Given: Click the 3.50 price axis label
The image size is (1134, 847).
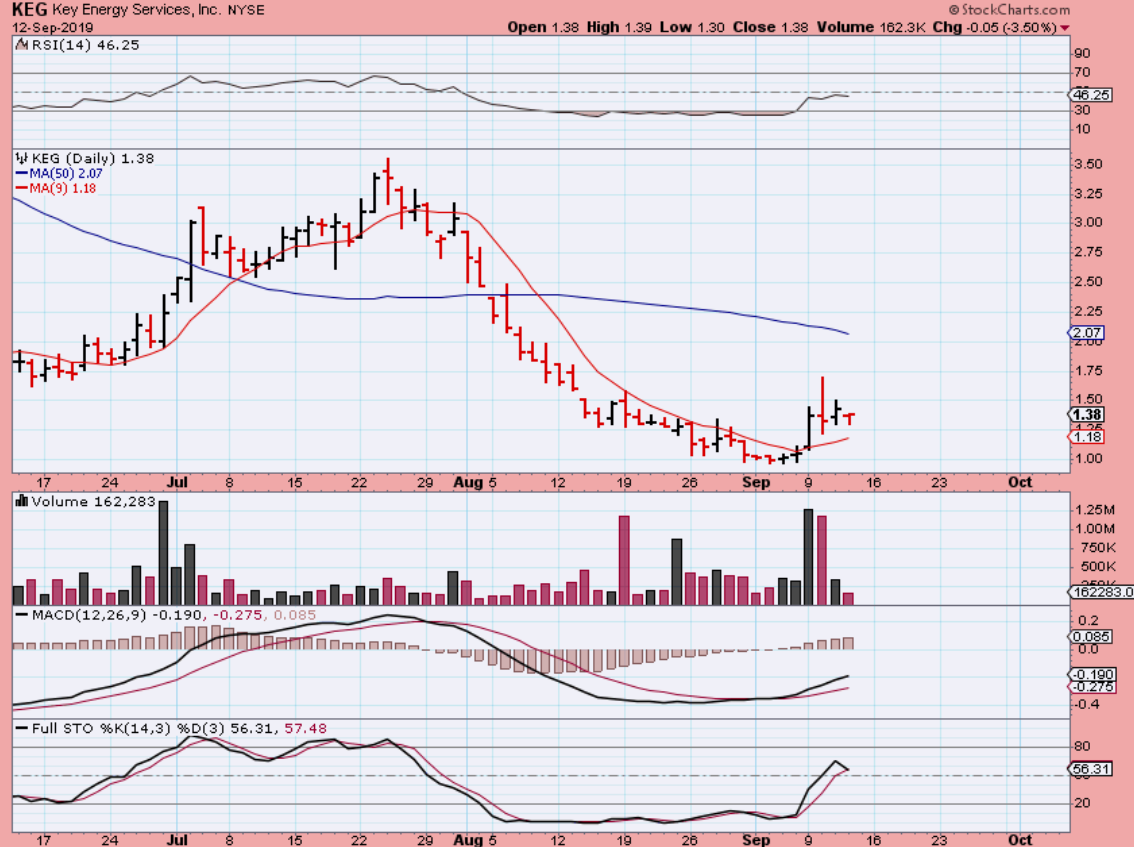Looking at the screenshot, I should pos(1088,164).
